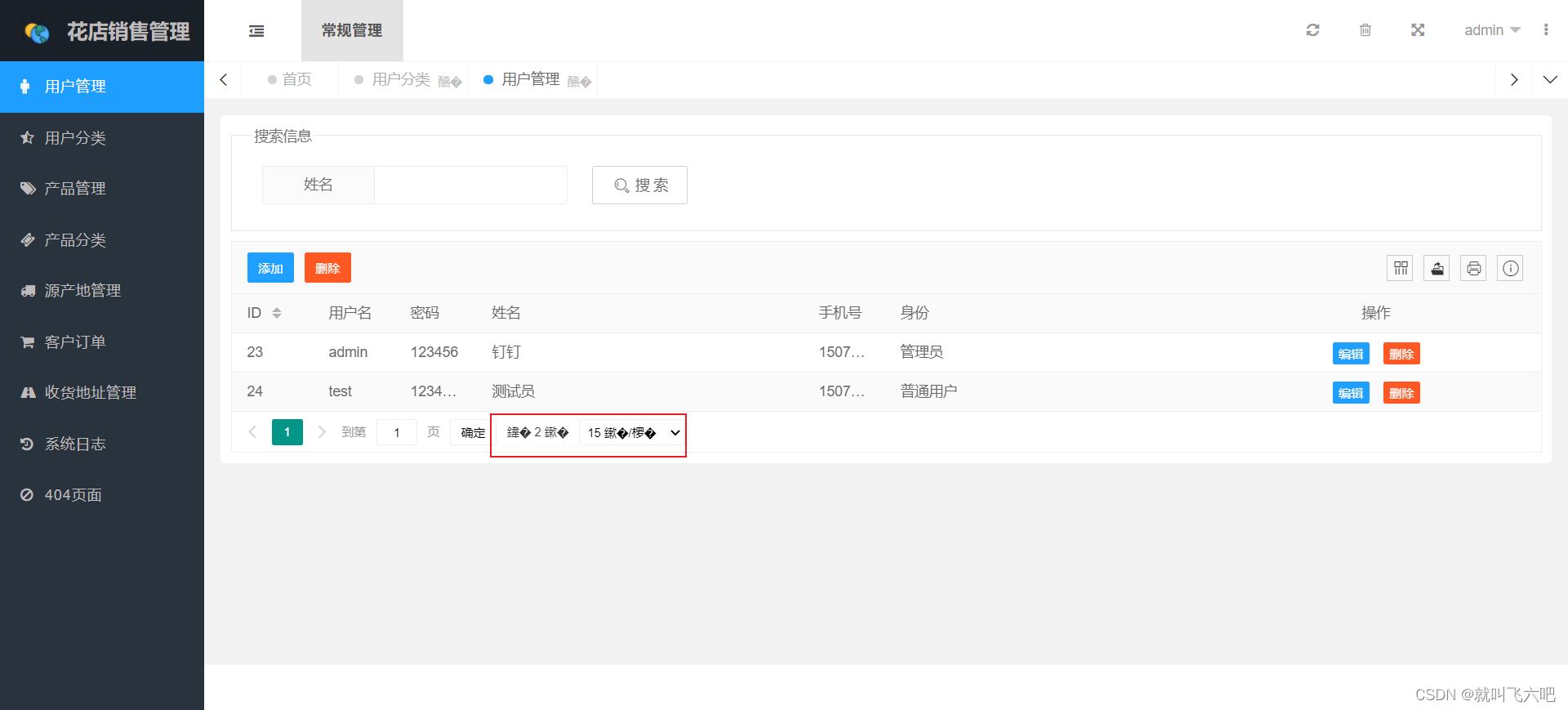Open 源产地管理 in the sidebar

pos(102,291)
